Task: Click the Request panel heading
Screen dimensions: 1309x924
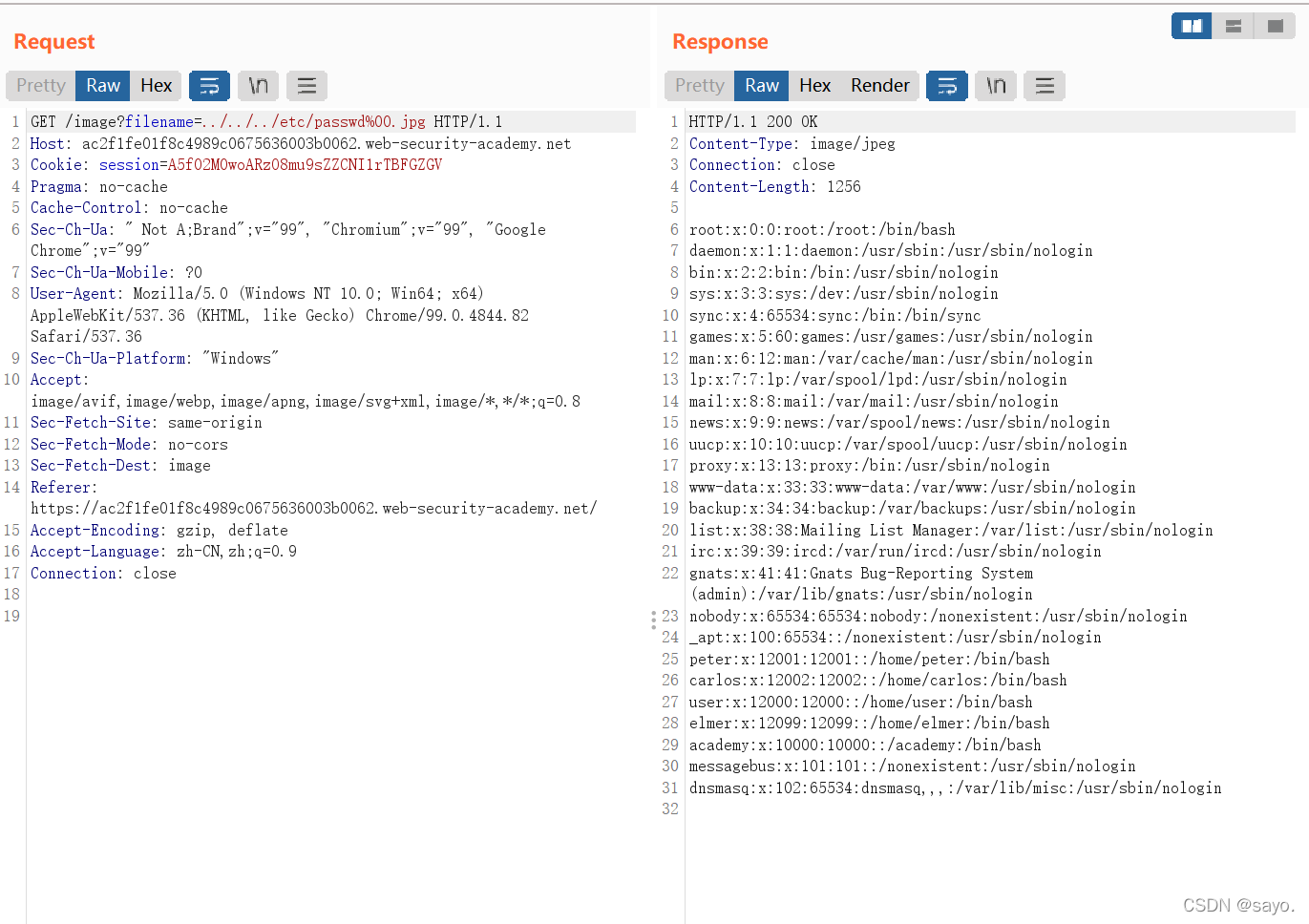Action: click(x=54, y=42)
